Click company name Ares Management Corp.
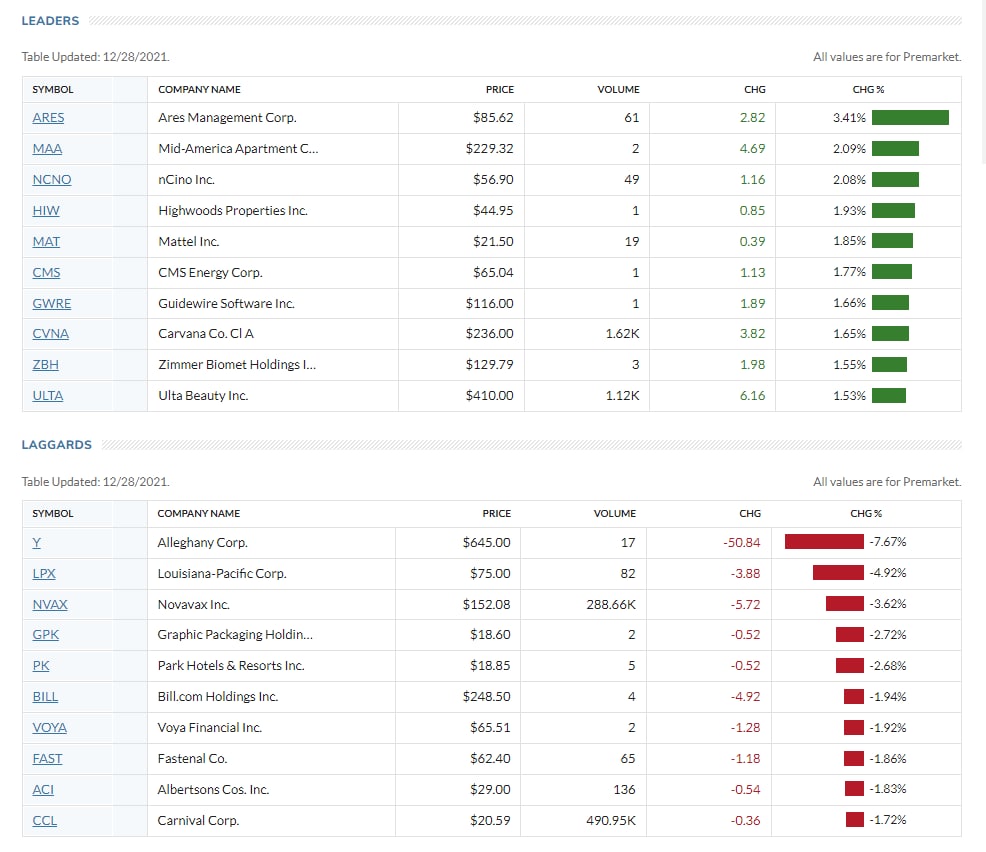The image size is (986, 852). pos(228,118)
